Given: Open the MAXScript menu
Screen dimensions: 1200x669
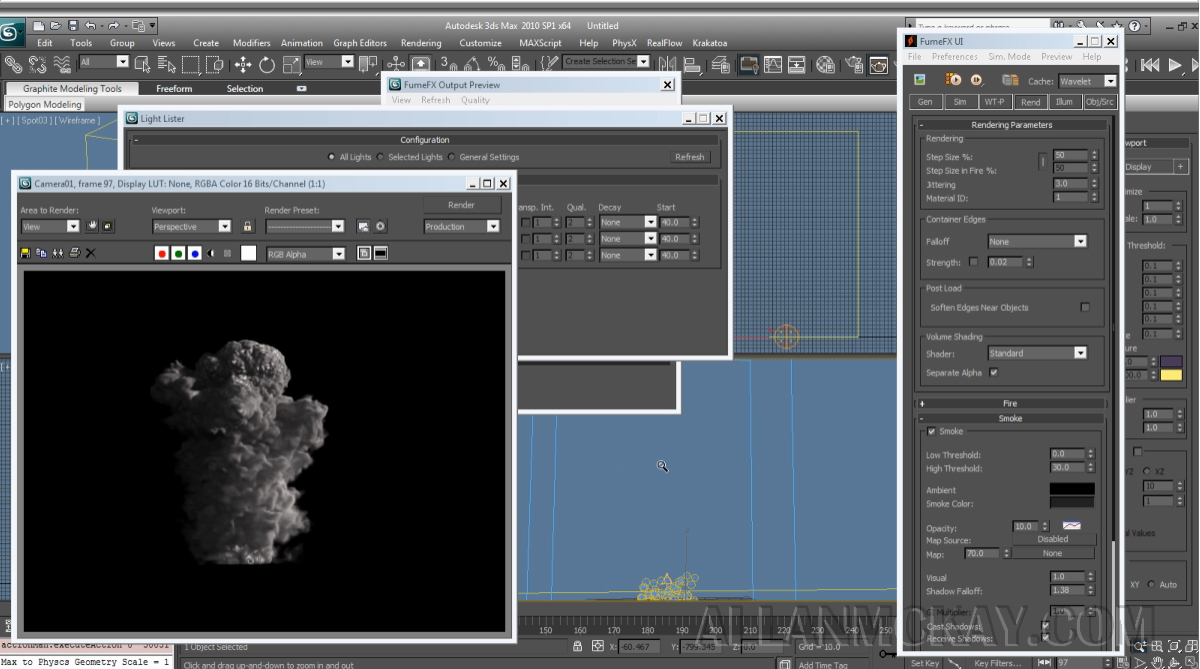Looking at the screenshot, I should click(540, 43).
